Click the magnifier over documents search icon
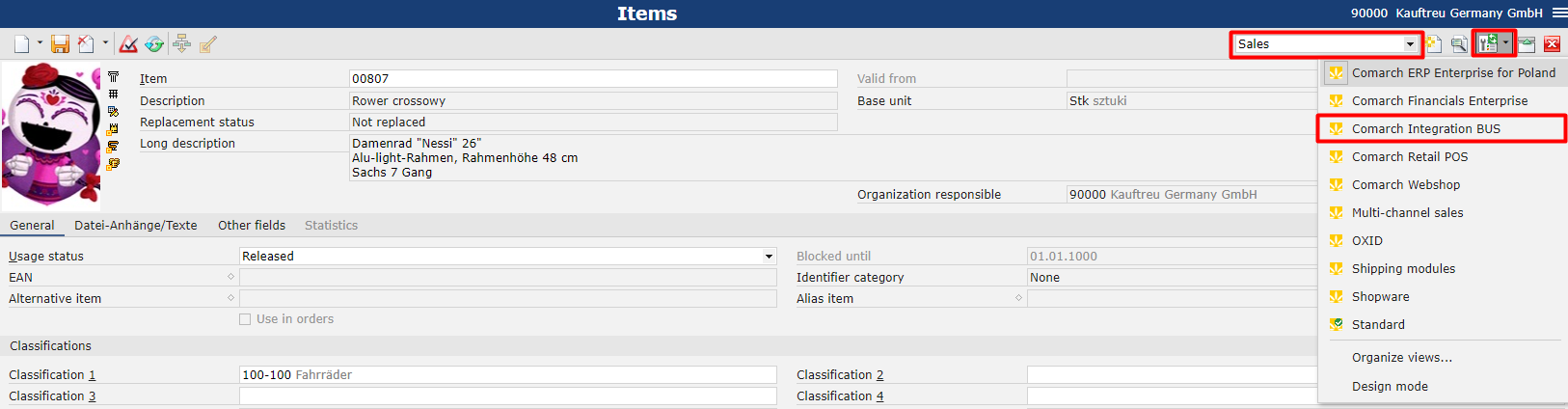 tap(1459, 44)
